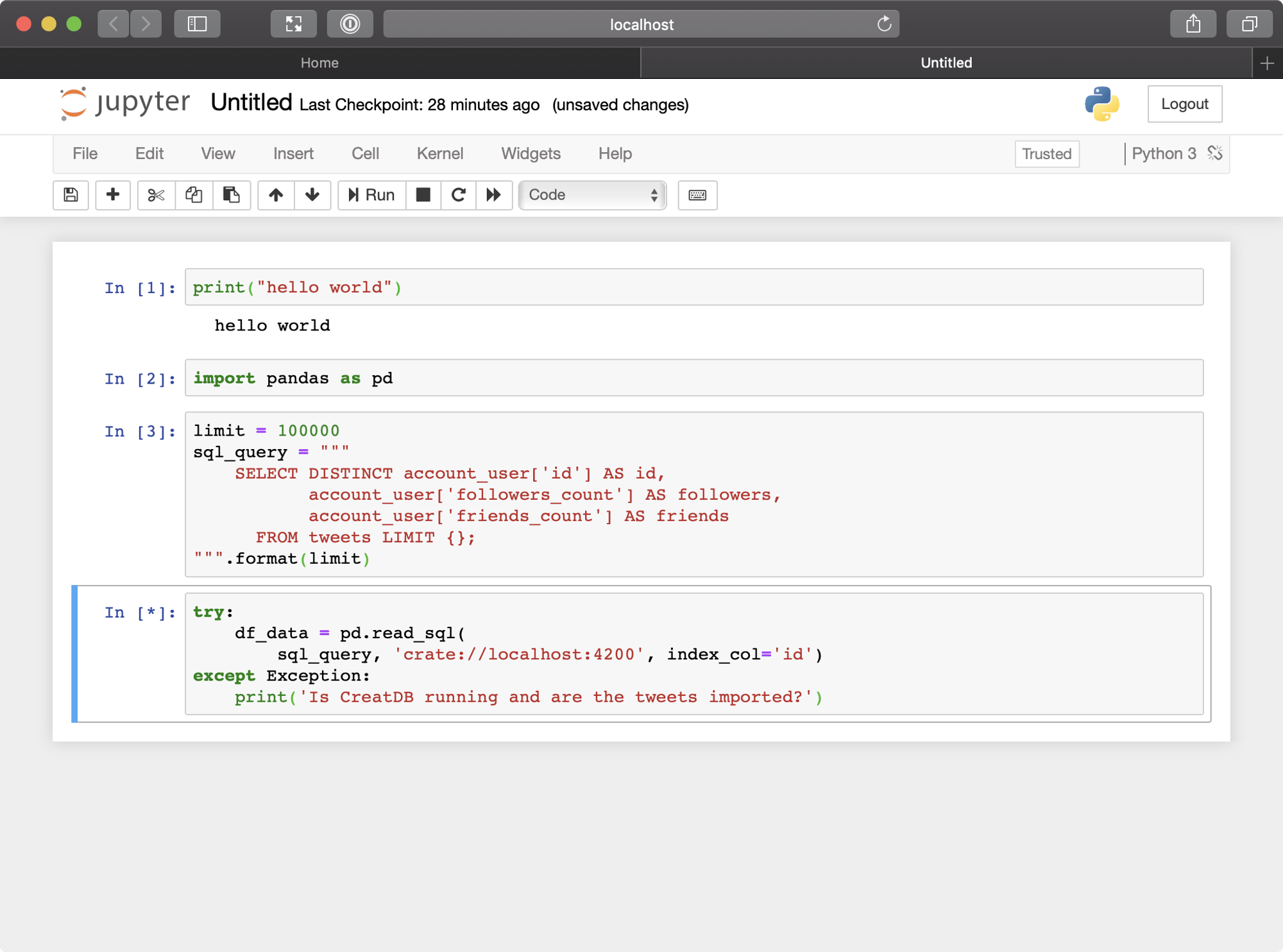Viewport: 1283px width, 952px height.
Task: Interrupt the kernel with stop icon
Action: [x=423, y=195]
